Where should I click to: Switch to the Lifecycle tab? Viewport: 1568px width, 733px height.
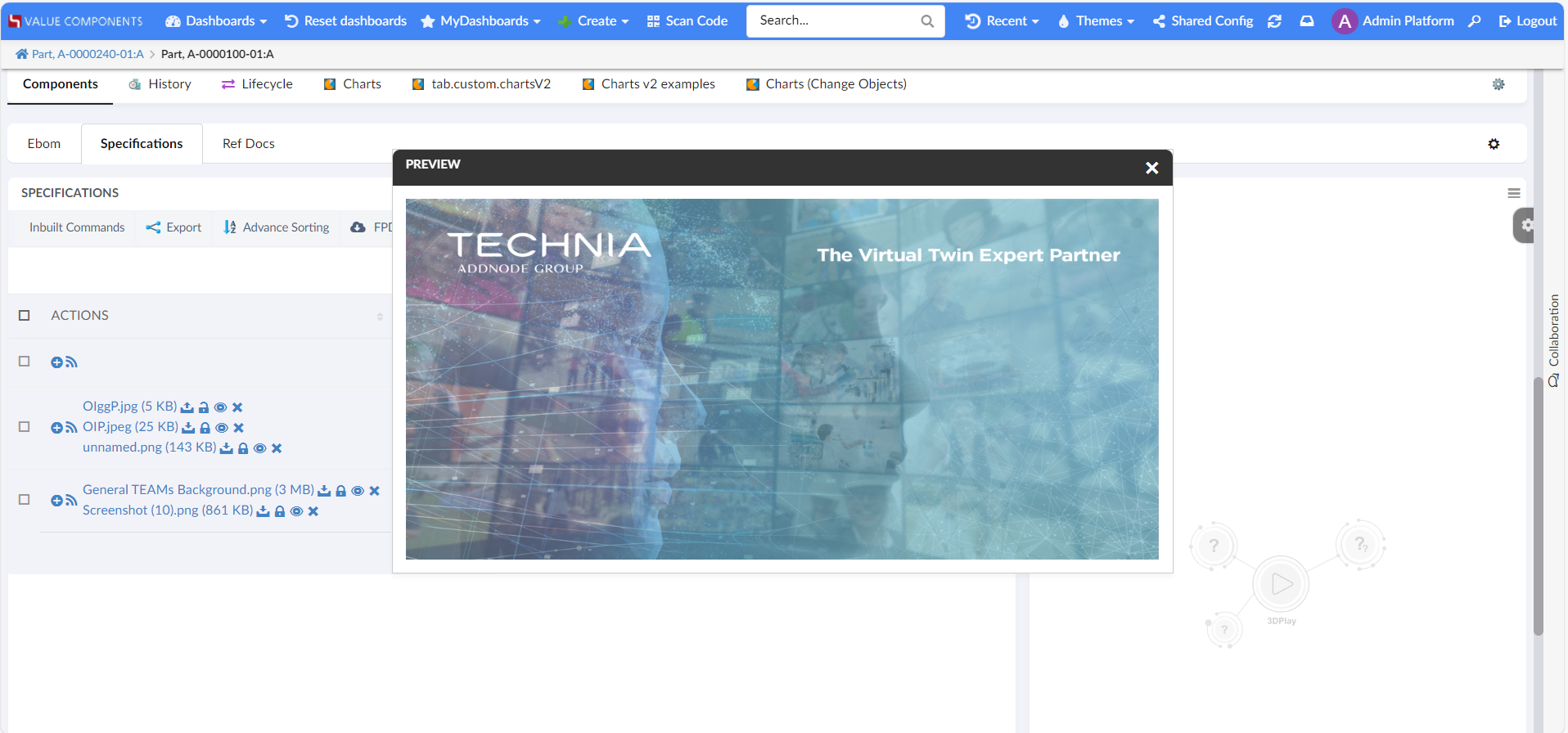click(x=257, y=84)
